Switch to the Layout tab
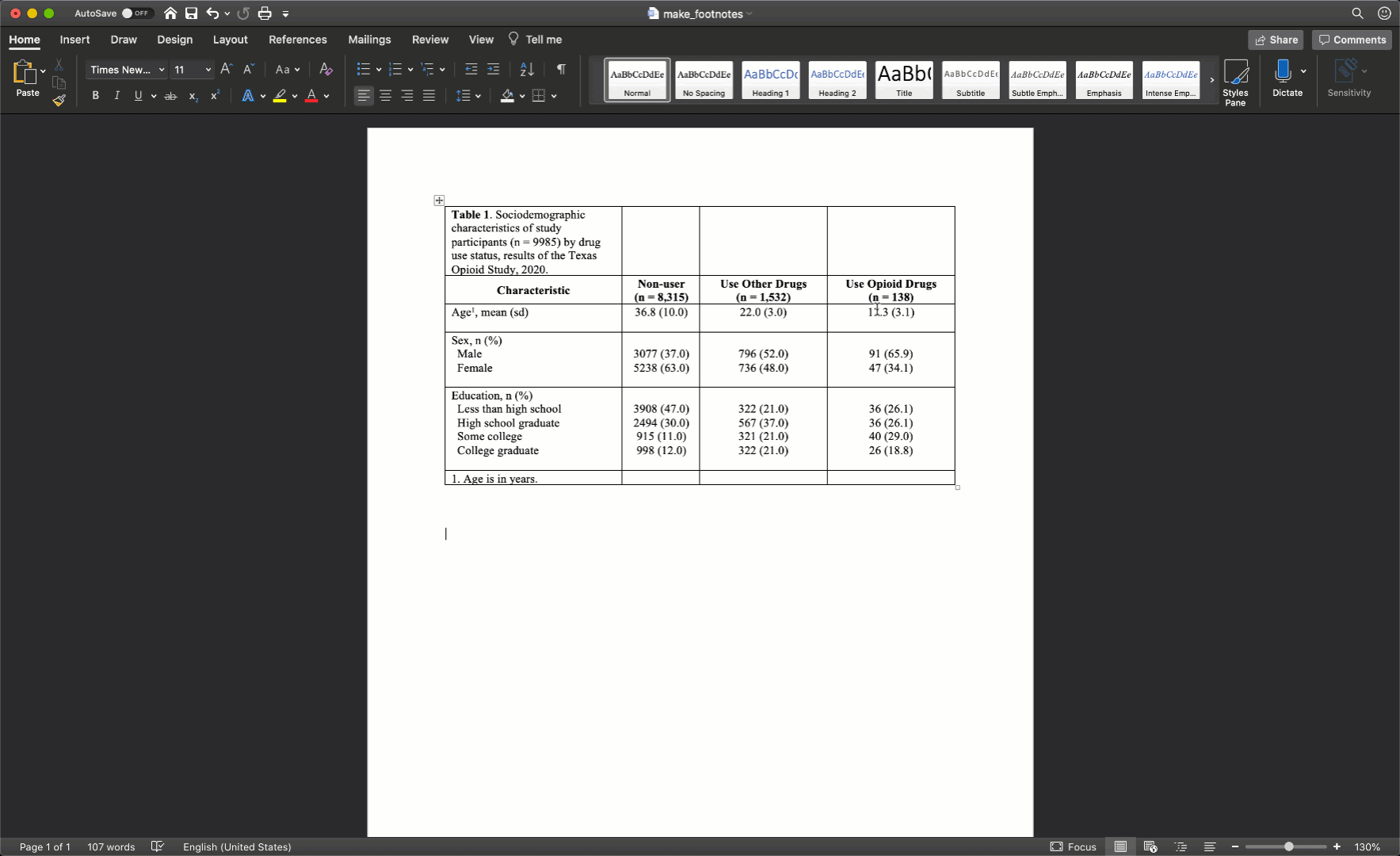Viewport: 1400px width, 856px height. [x=230, y=40]
